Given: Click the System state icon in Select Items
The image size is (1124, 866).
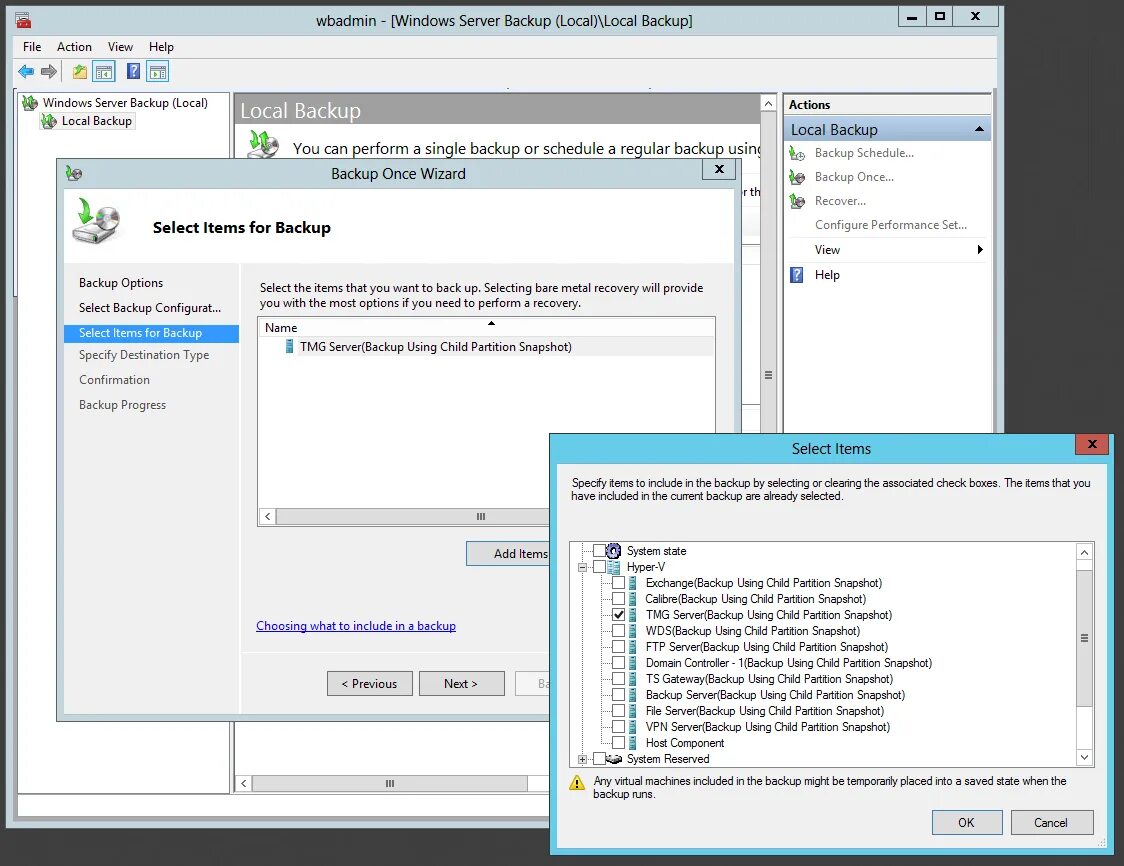Looking at the screenshot, I should coord(614,551).
